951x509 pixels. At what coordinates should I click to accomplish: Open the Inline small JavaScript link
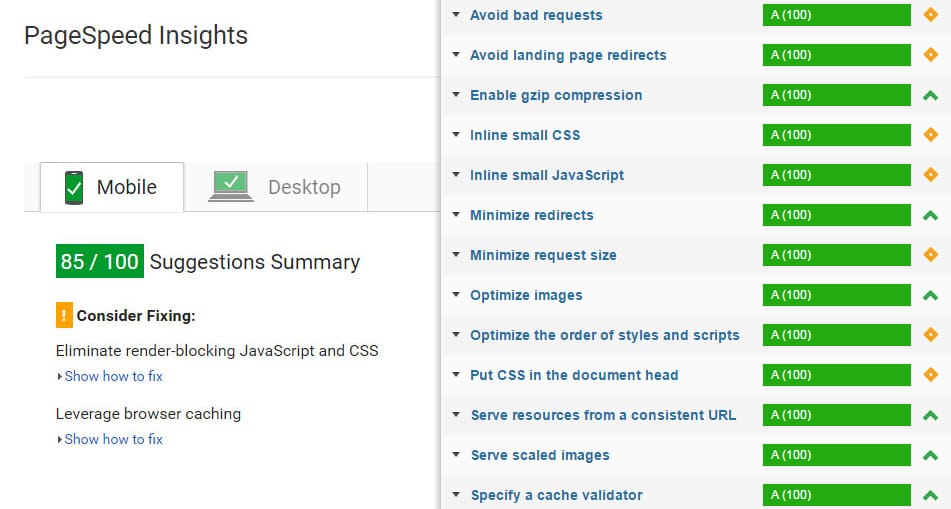[x=547, y=175]
